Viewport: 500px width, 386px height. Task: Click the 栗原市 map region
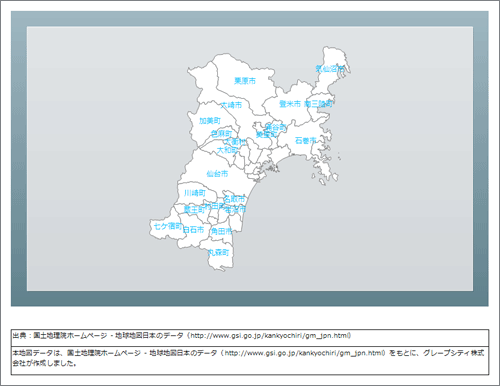[x=245, y=81]
